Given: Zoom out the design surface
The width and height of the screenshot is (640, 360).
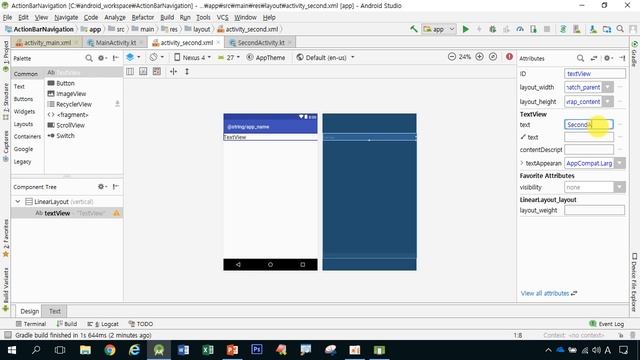Looking at the screenshot, I should point(452,57).
